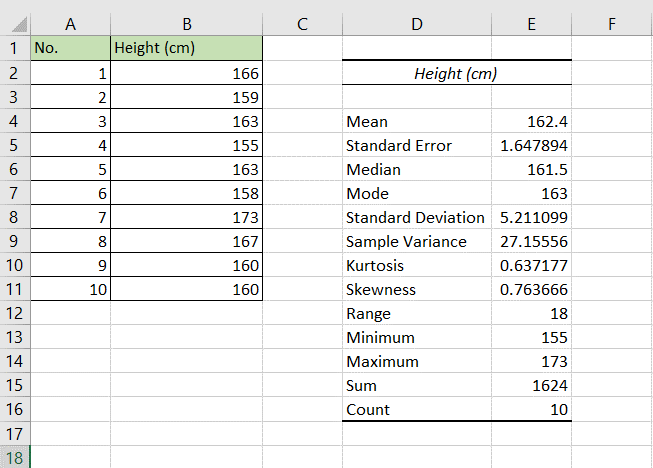Viewport: 653px width, 468px height.
Task: Click row 18 header
Action: [x=15, y=457]
